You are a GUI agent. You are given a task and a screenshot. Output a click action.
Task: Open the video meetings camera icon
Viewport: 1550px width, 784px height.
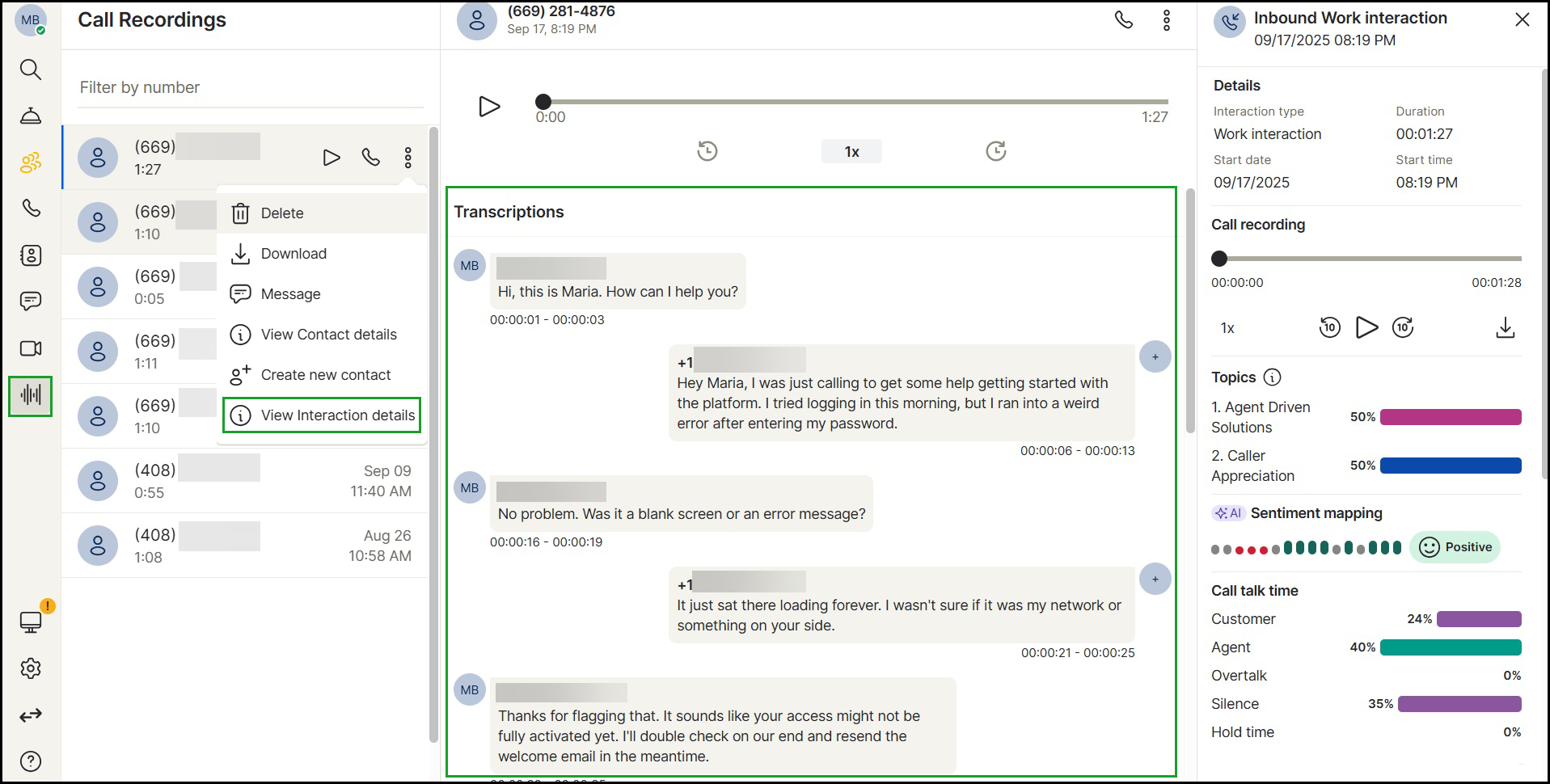pos(31,348)
